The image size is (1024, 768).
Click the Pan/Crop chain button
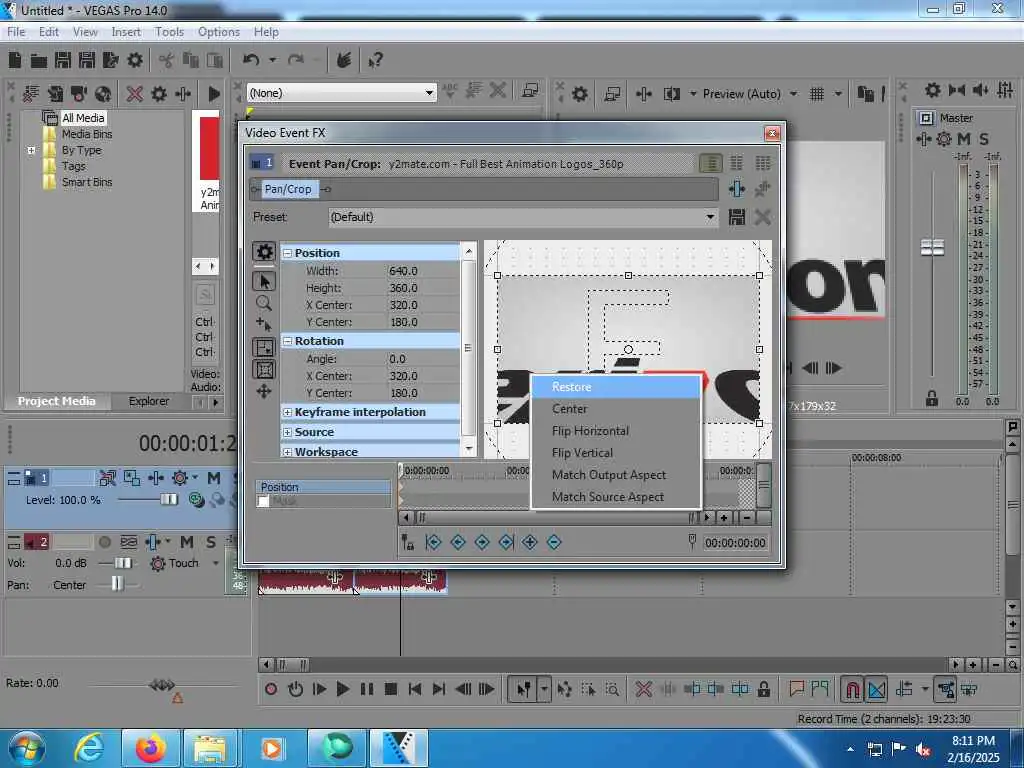point(288,189)
